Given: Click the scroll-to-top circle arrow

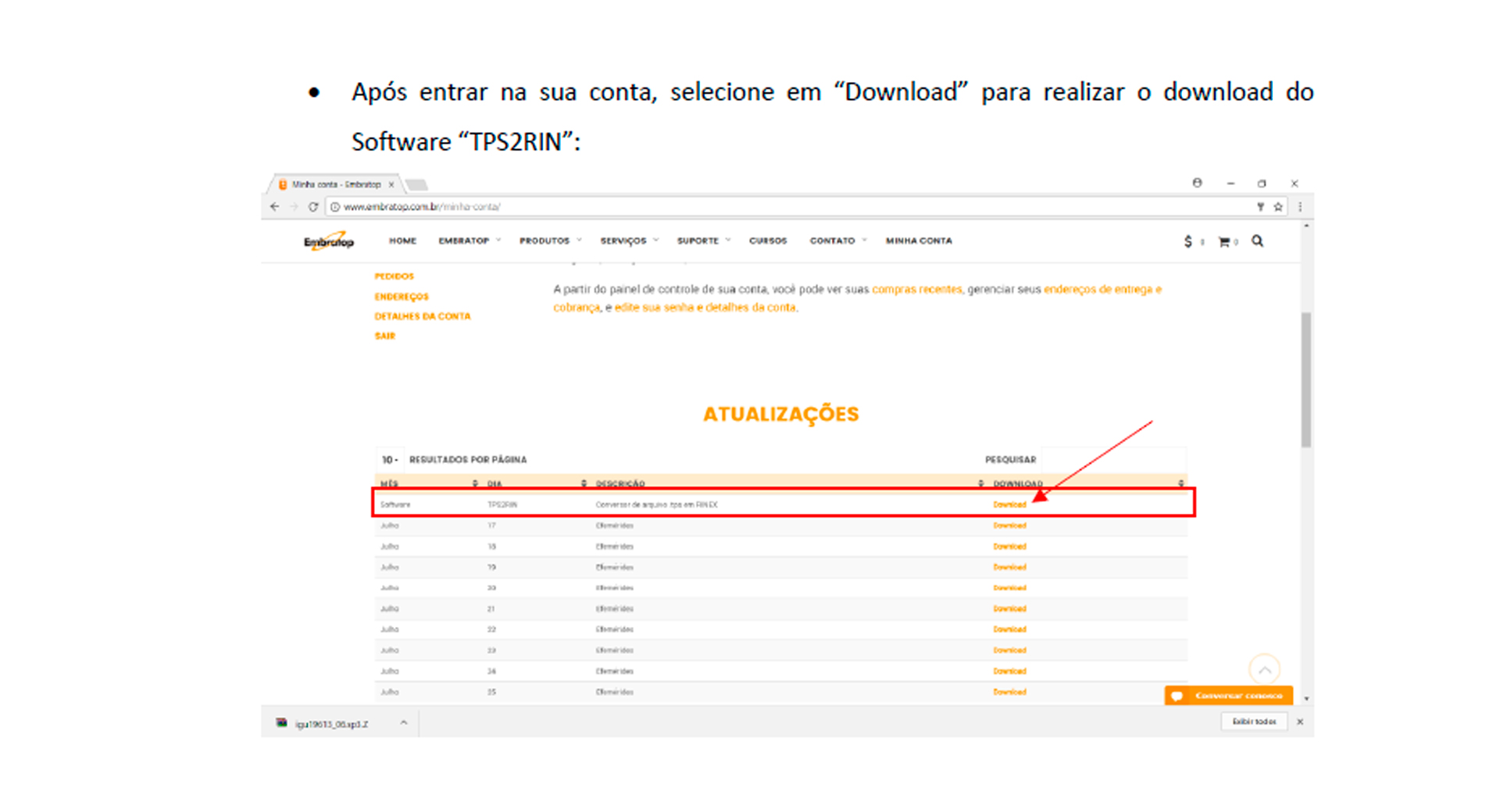Looking at the screenshot, I should (1264, 669).
